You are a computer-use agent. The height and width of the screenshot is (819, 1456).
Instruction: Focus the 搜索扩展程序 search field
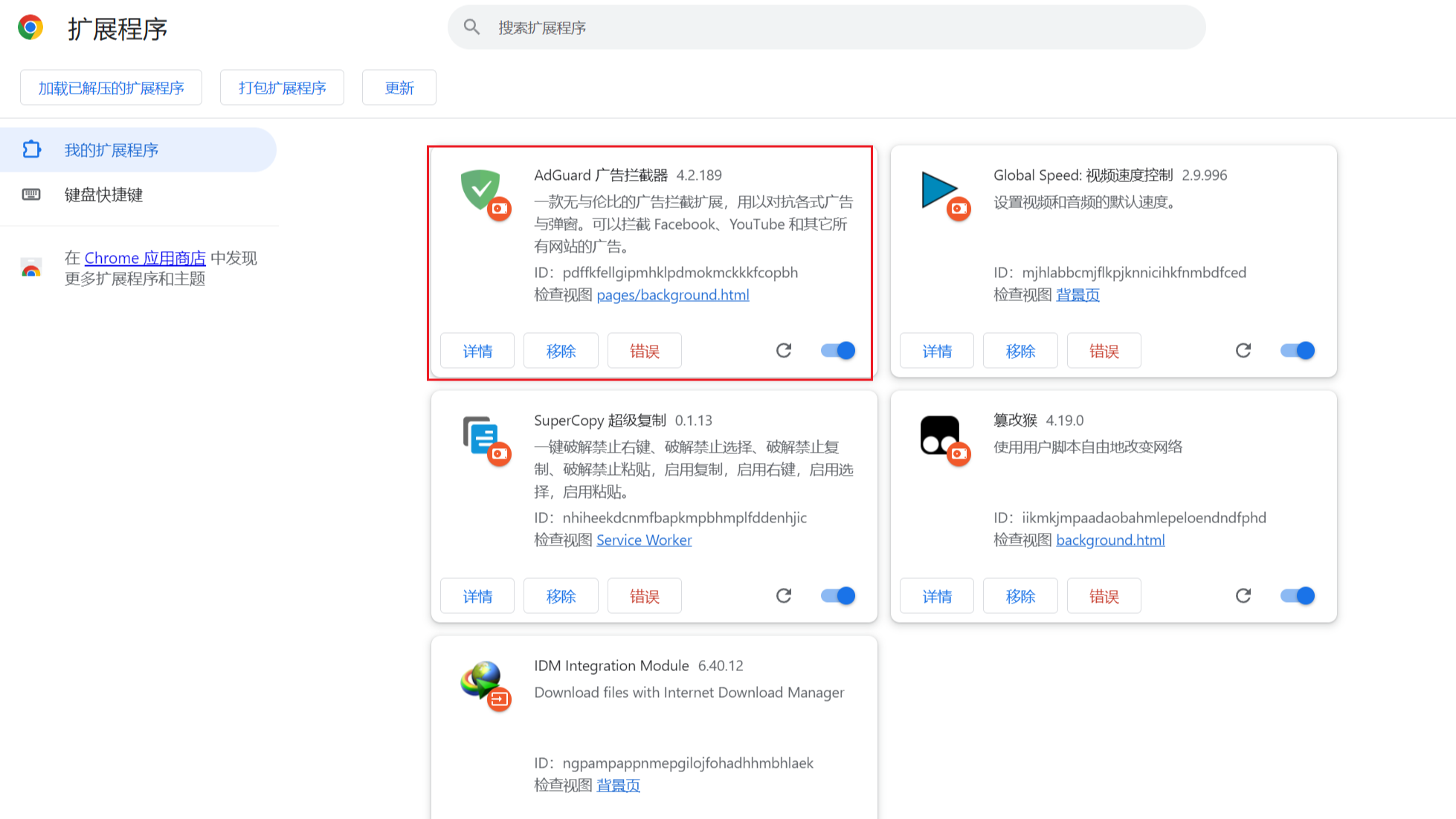826,27
